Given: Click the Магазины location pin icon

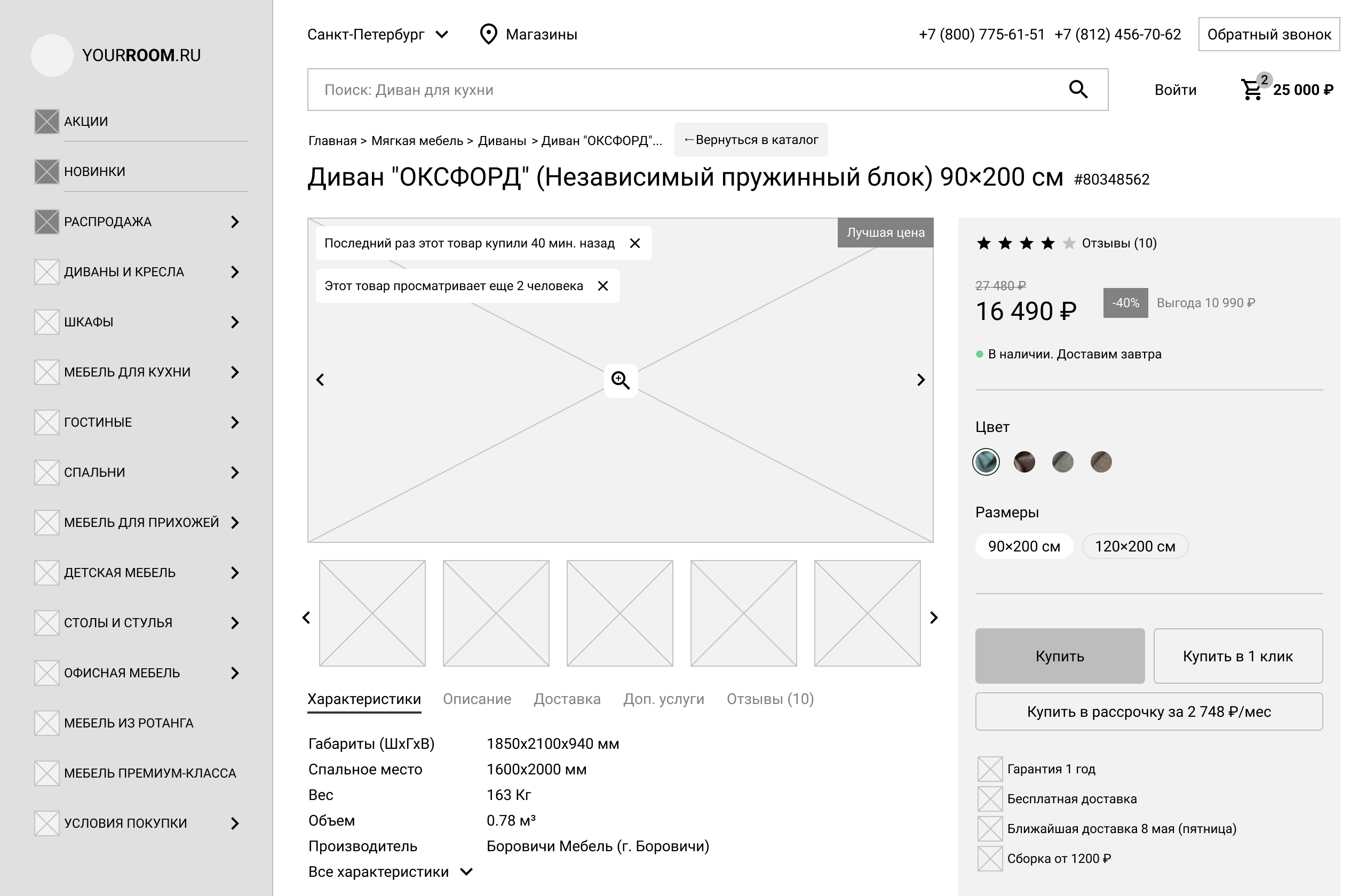Looking at the screenshot, I should pos(488,35).
